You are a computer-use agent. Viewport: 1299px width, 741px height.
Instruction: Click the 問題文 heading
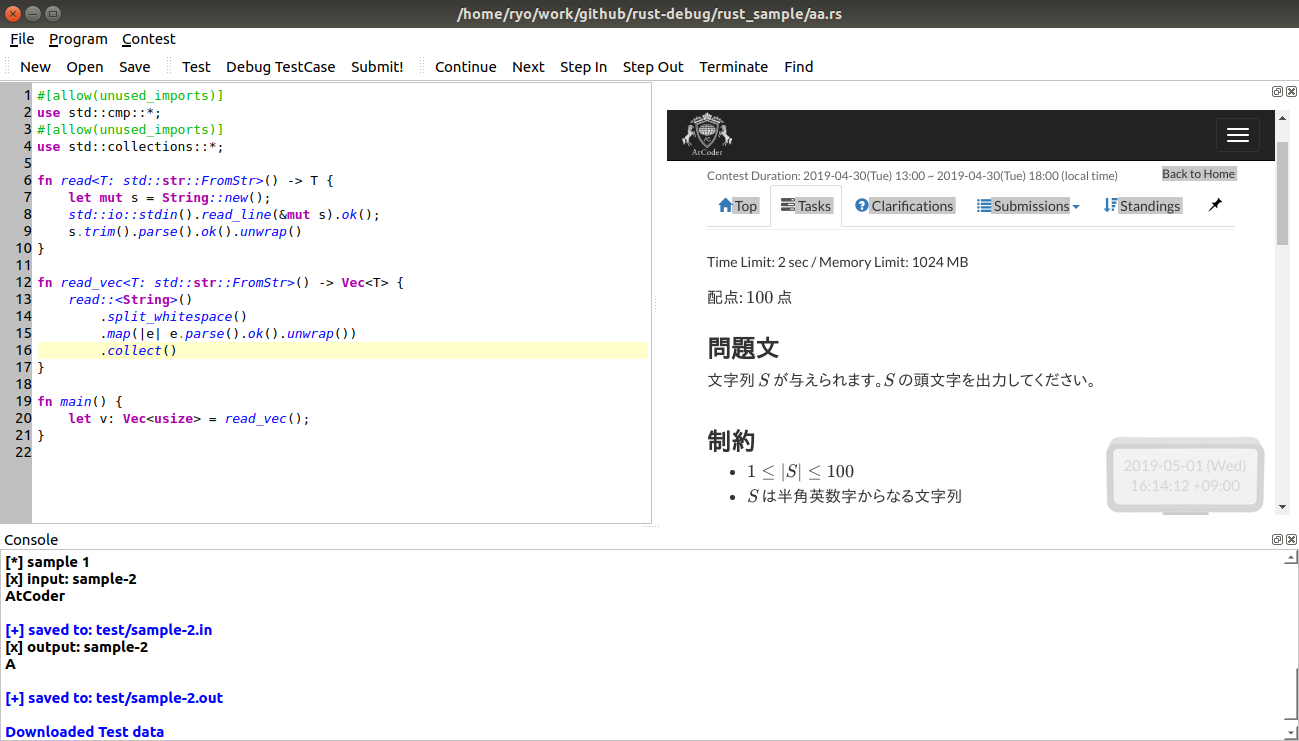(743, 348)
